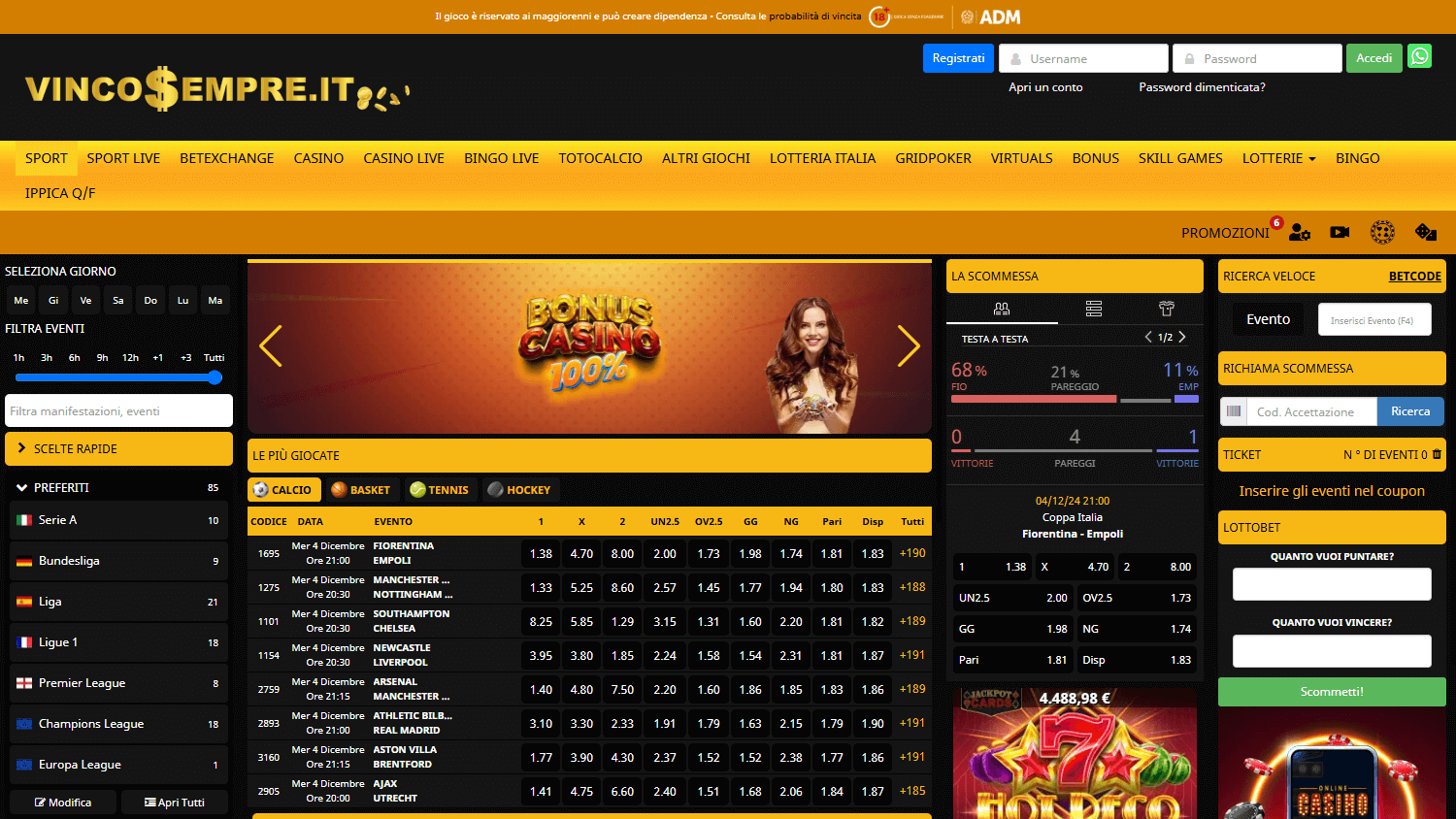Focus Filtra manifestazioni search field
This screenshot has height=819, width=1456.
[118, 410]
